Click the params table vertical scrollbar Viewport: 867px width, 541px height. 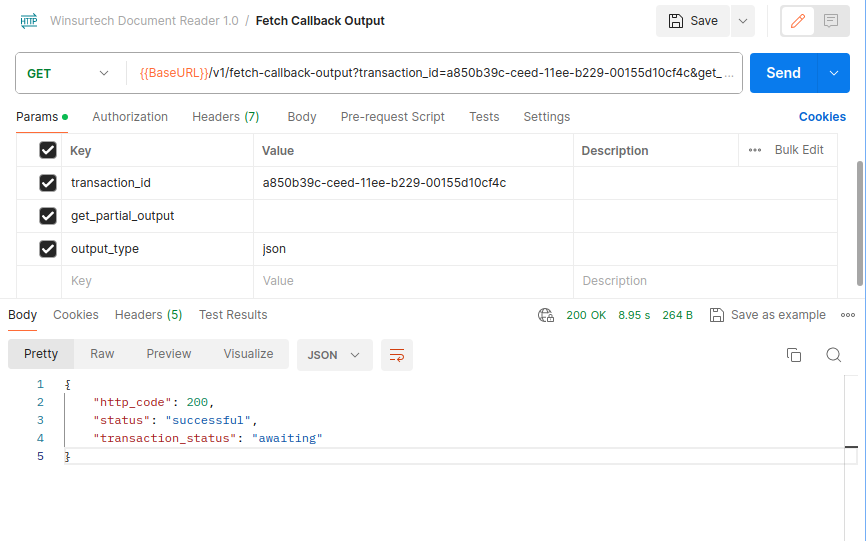pos(860,223)
